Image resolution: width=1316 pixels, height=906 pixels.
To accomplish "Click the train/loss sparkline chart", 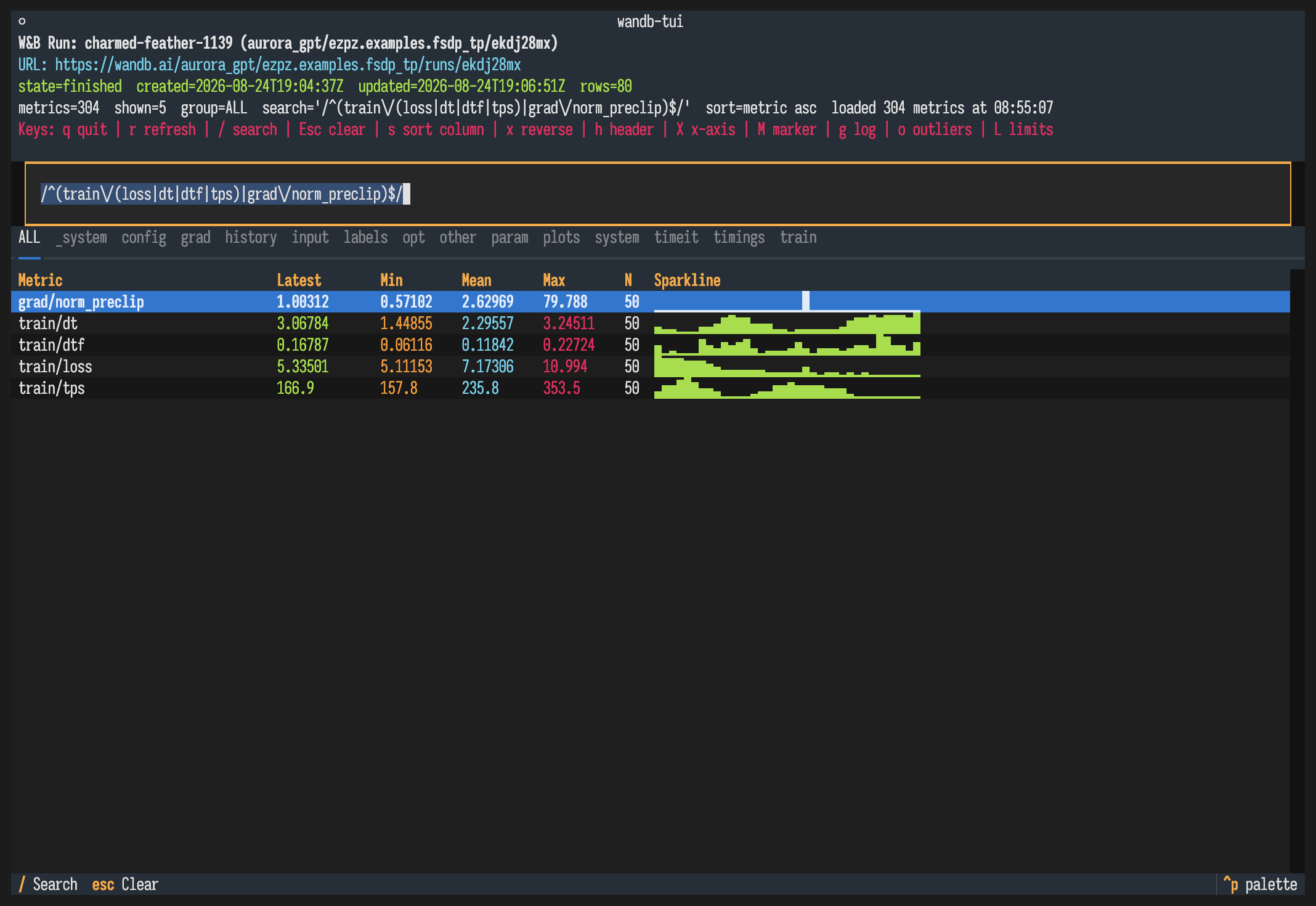I will [787, 367].
